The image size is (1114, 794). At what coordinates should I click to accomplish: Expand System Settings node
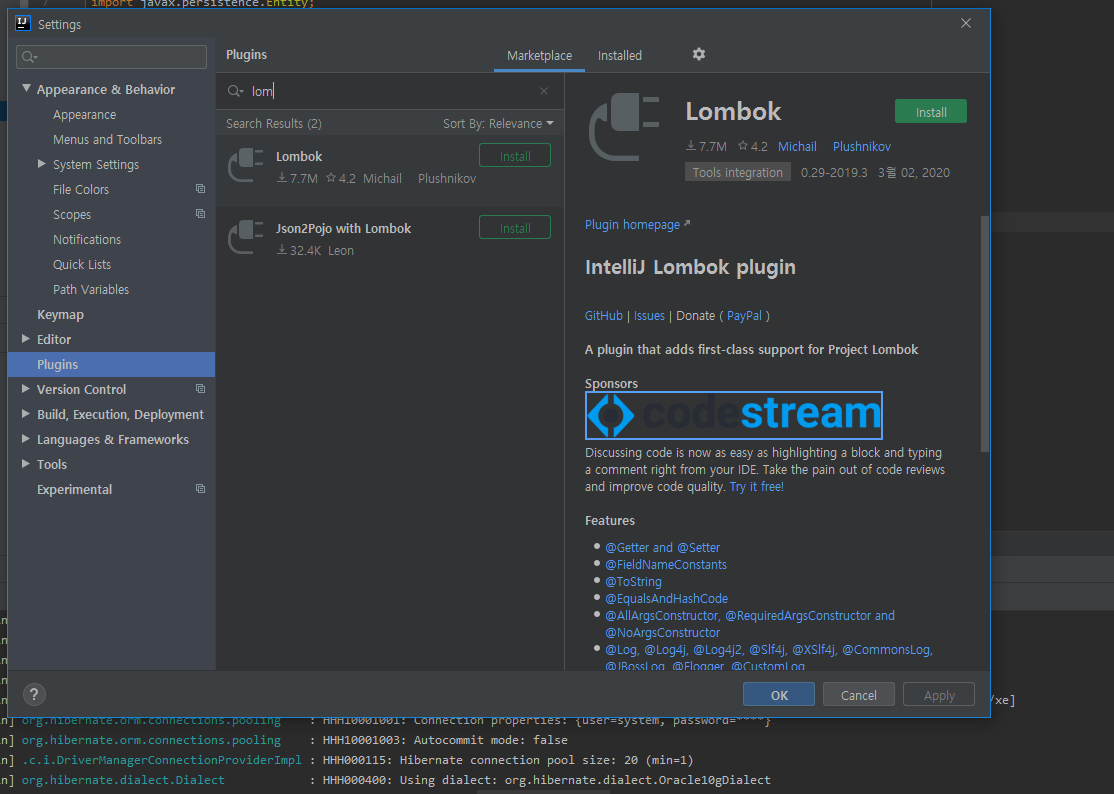pos(42,164)
